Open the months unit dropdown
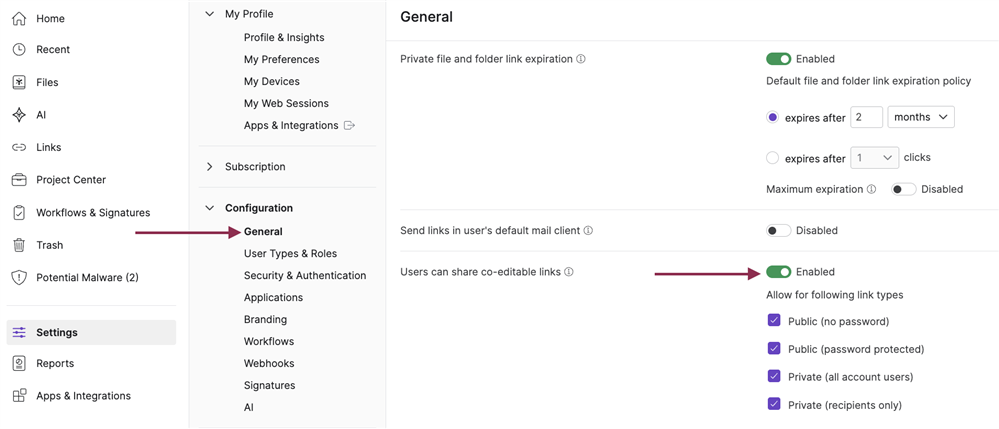The width and height of the screenshot is (999, 429). coord(921,117)
